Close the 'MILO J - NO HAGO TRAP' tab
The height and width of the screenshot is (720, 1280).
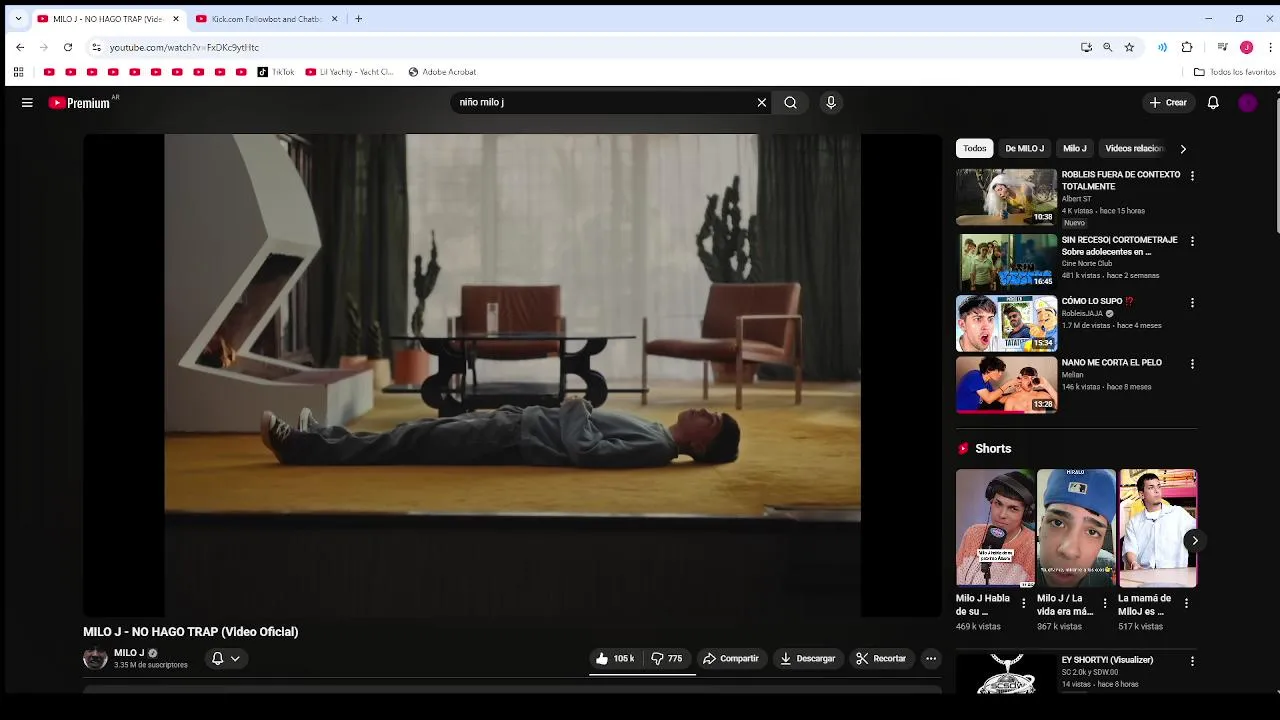[176, 18]
